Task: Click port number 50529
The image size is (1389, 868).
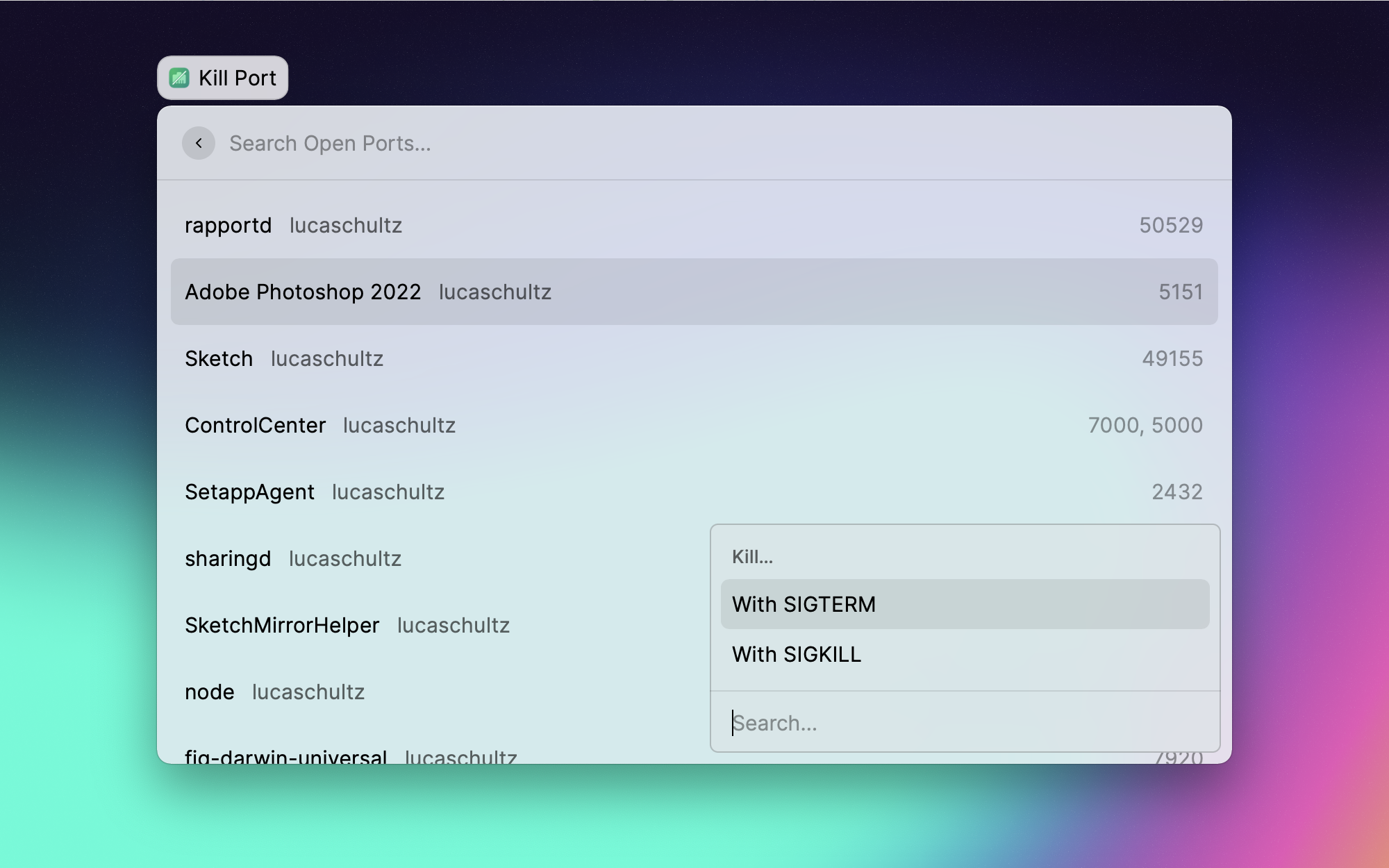Action: [1170, 225]
